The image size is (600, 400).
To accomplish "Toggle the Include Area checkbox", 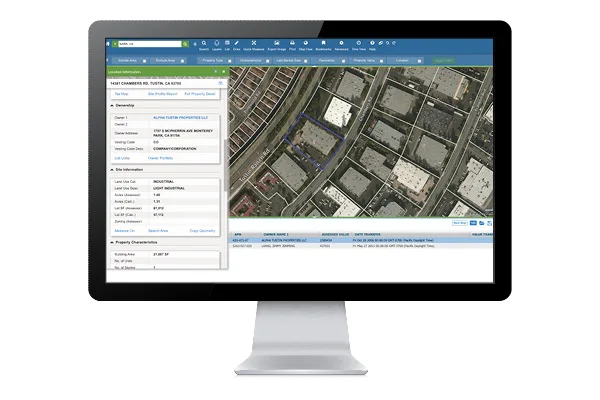I will click(145, 61).
